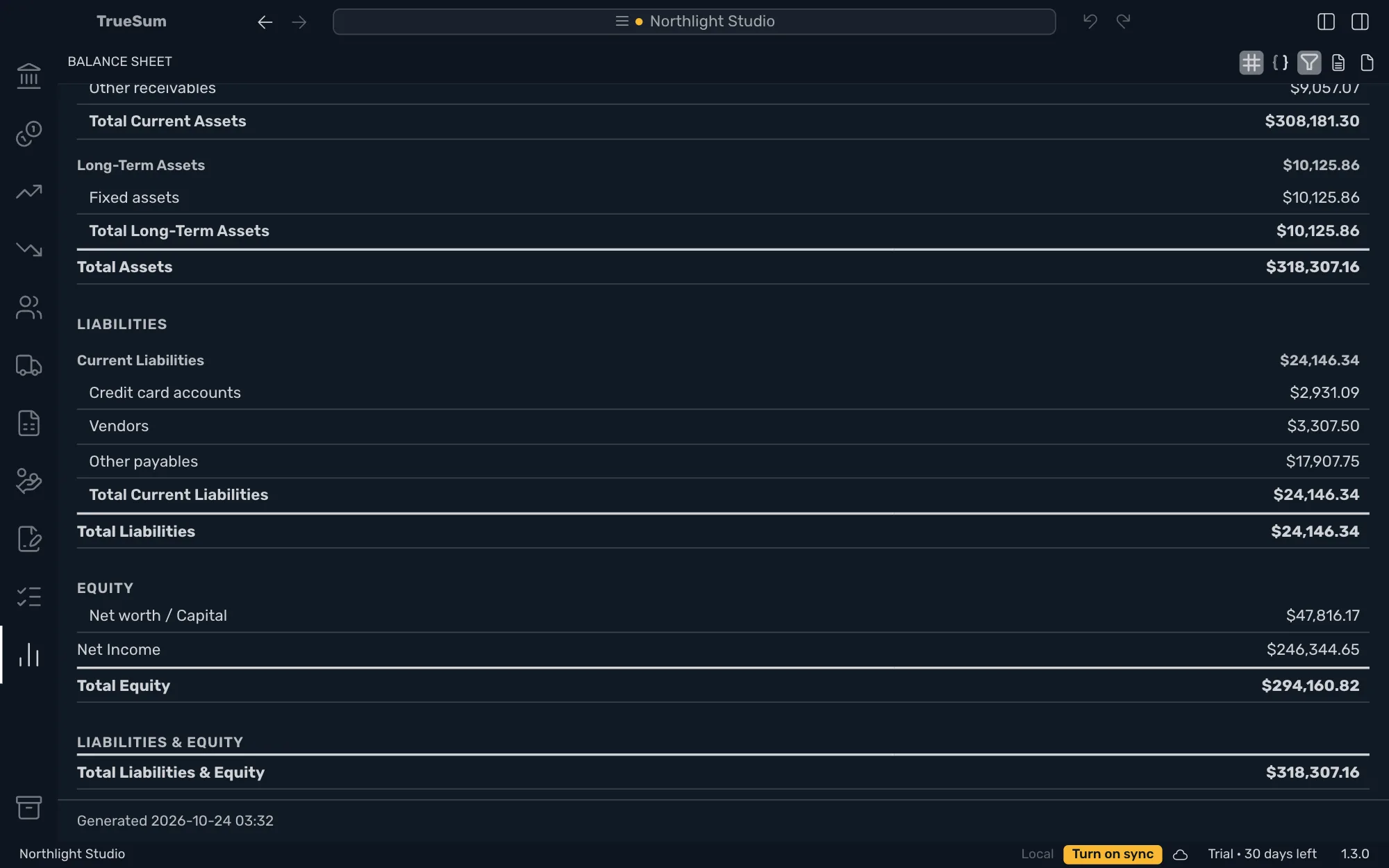Open the document list sidebar icon
The height and width of the screenshot is (868, 1389).
pos(28,423)
